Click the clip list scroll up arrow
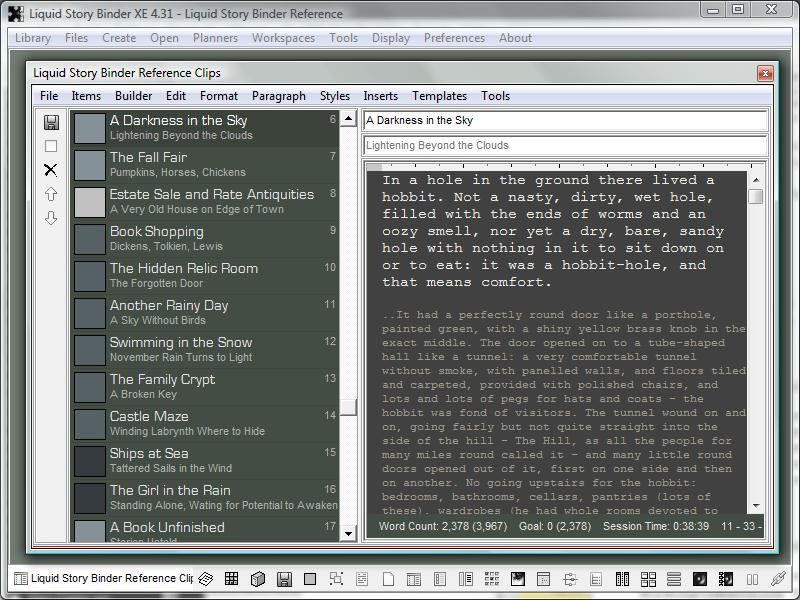Image resolution: width=800 pixels, height=600 pixels. click(x=349, y=119)
